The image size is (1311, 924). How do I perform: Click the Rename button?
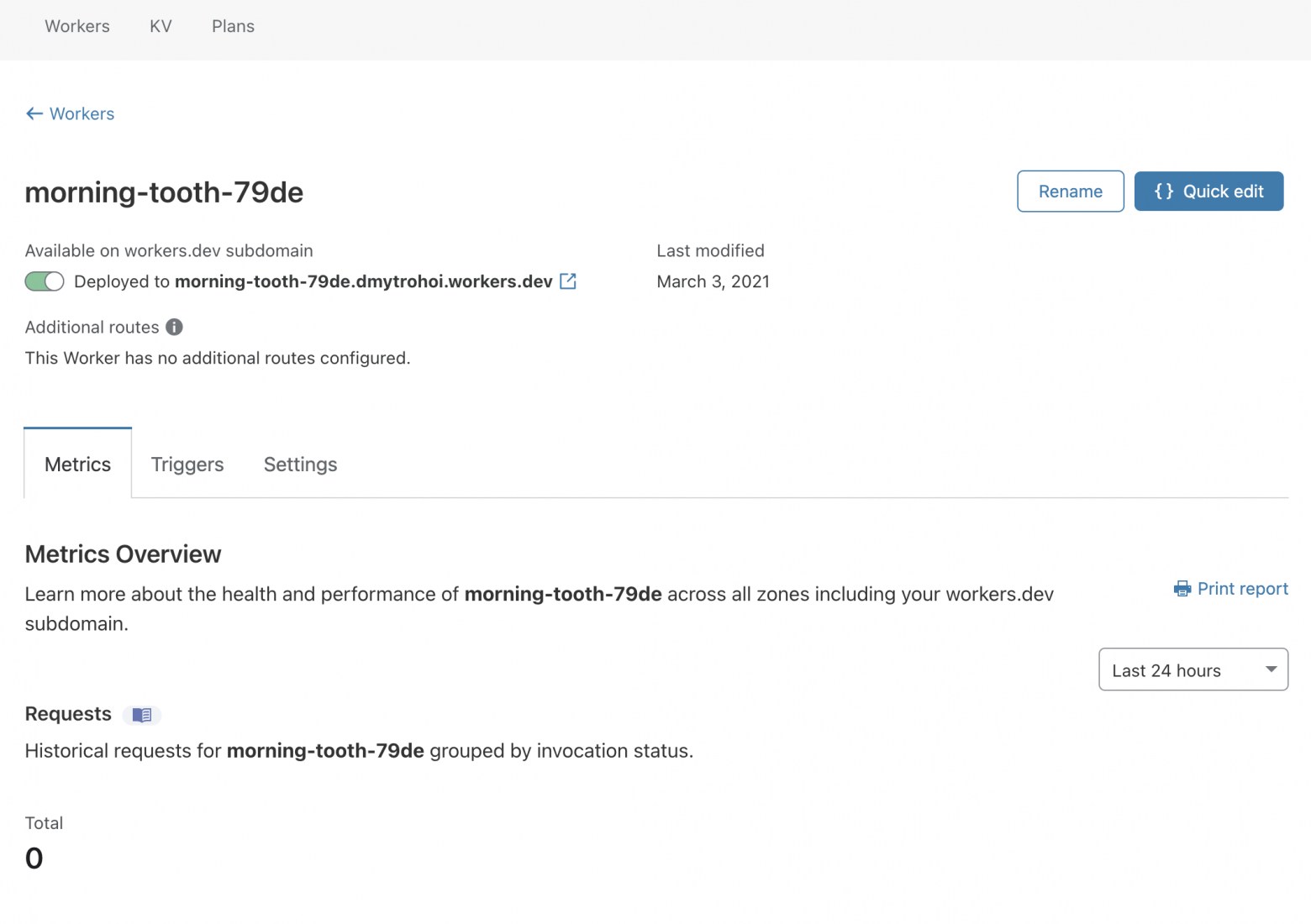tap(1071, 192)
